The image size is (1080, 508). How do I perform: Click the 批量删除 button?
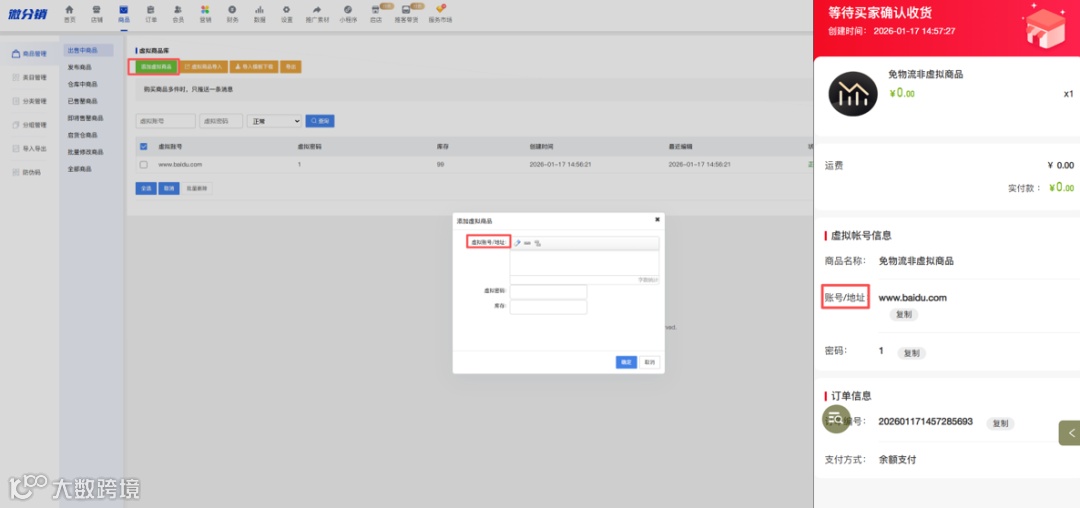(x=197, y=189)
